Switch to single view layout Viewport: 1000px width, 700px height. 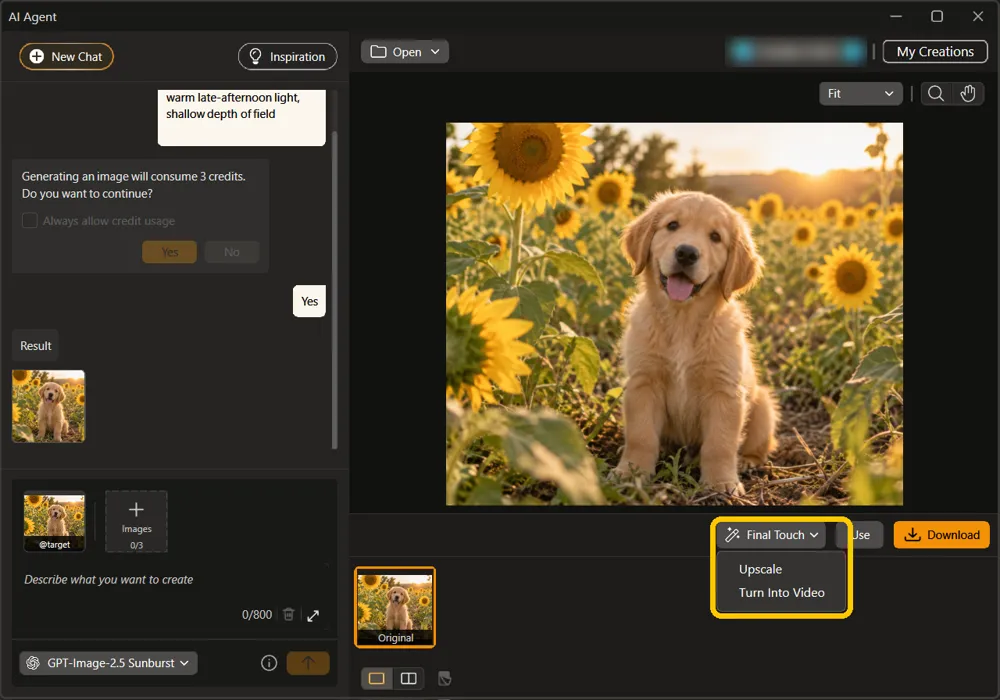[377, 678]
